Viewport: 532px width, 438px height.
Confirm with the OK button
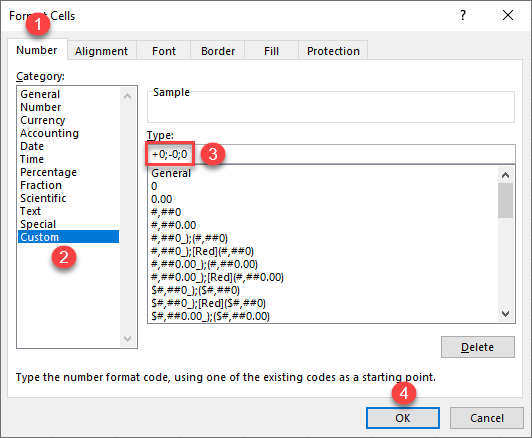click(x=403, y=418)
